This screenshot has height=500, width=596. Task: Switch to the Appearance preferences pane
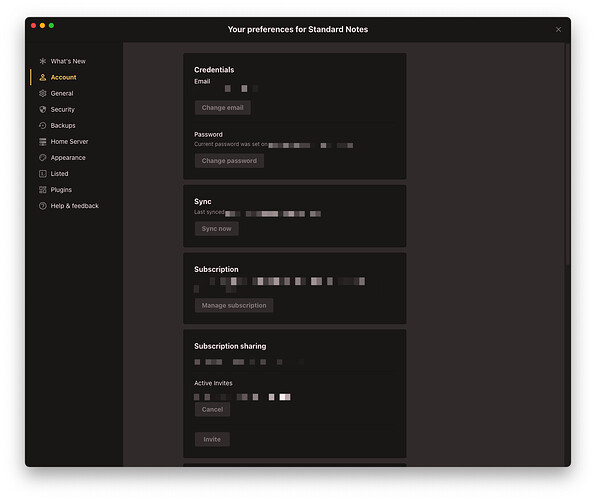click(68, 157)
